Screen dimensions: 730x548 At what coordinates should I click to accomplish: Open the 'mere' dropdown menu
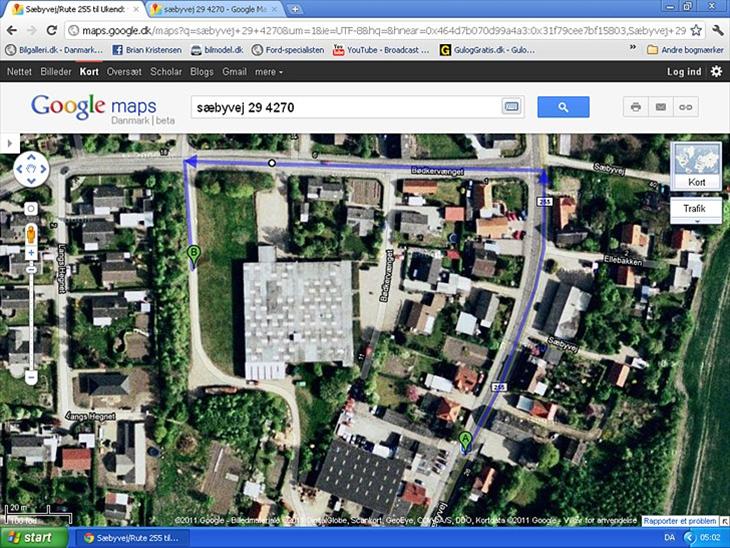pos(269,72)
